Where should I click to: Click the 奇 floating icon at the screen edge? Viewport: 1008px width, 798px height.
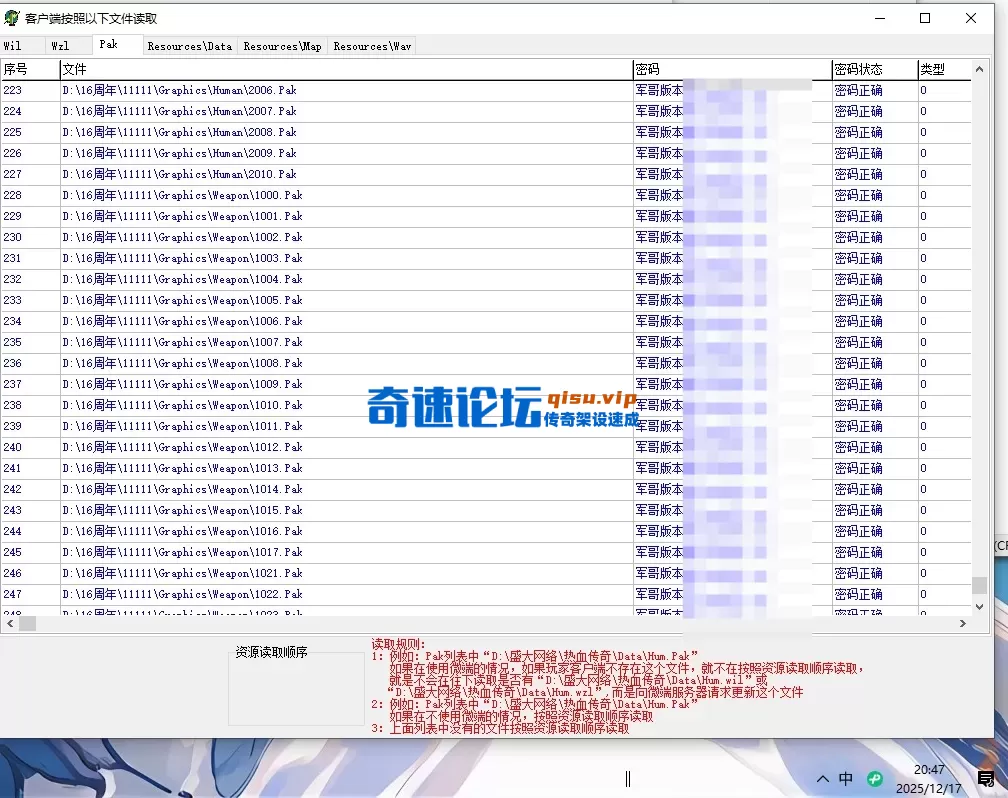[998, 779]
